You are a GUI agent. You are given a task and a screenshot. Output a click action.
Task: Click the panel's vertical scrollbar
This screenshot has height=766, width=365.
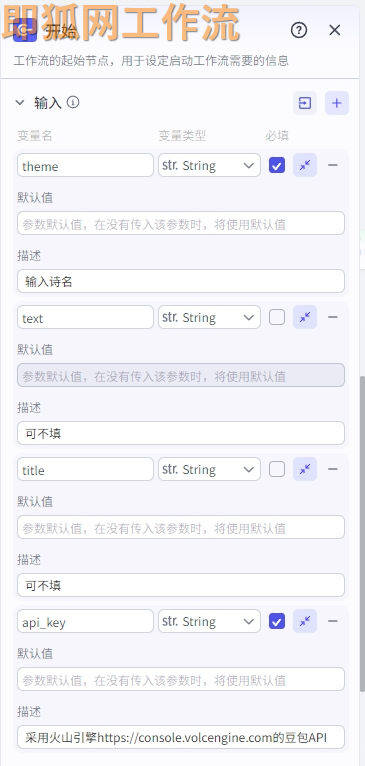point(362,533)
